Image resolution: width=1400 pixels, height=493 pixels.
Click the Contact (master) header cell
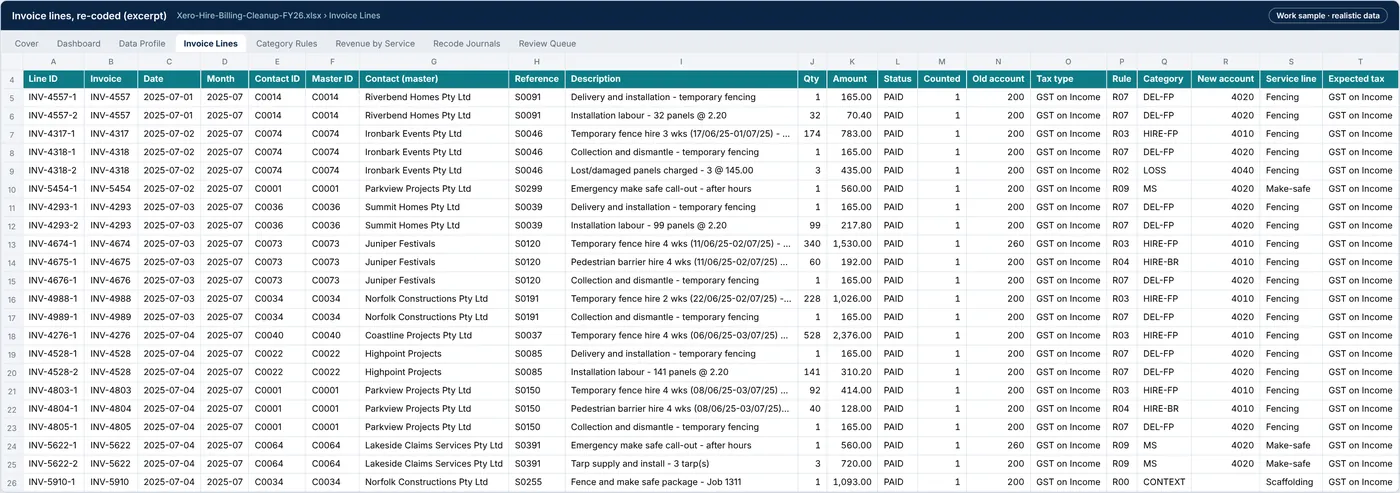point(434,79)
